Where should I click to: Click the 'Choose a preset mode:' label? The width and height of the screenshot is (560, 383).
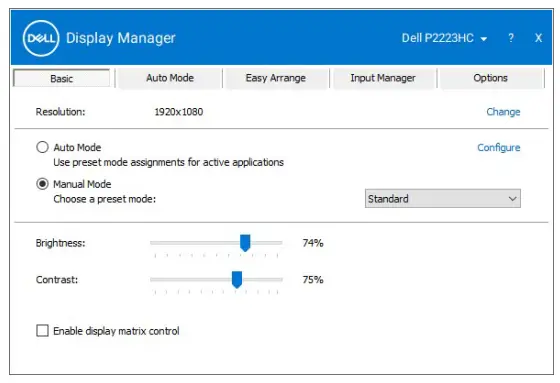pos(104,199)
